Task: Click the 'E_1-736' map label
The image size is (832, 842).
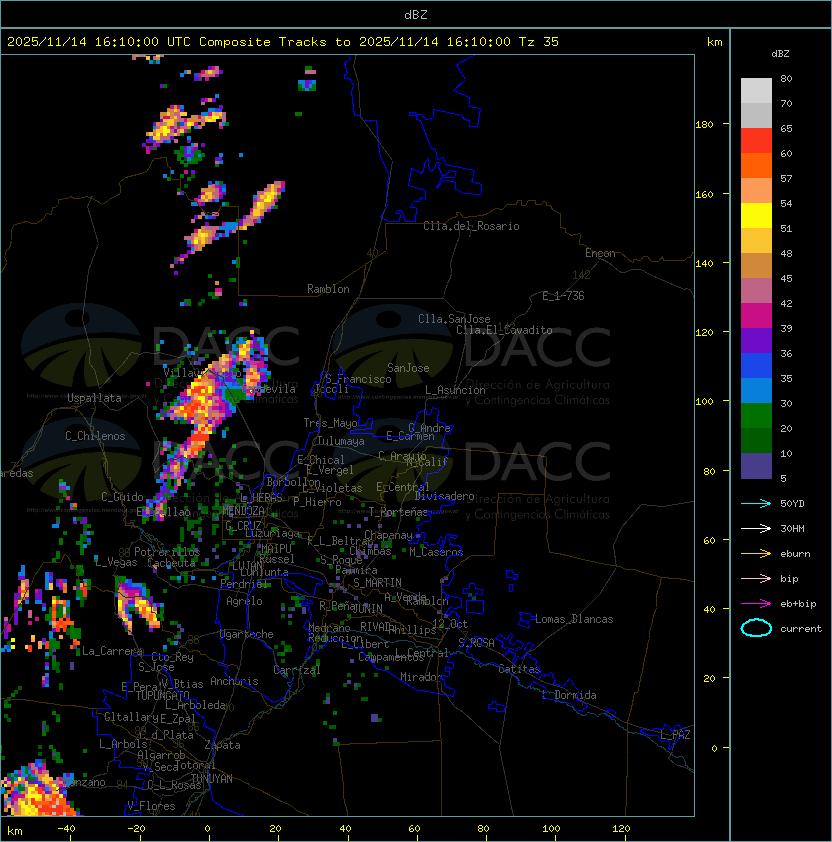Action: (x=563, y=296)
